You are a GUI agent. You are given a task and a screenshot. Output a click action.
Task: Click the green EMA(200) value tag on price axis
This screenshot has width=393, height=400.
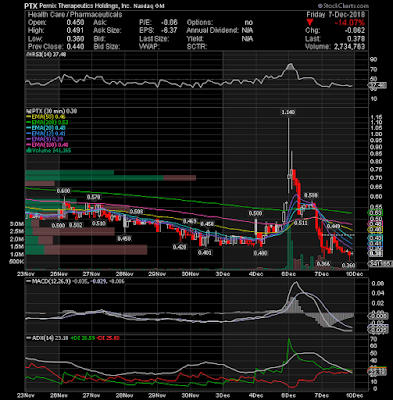coord(376,213)
